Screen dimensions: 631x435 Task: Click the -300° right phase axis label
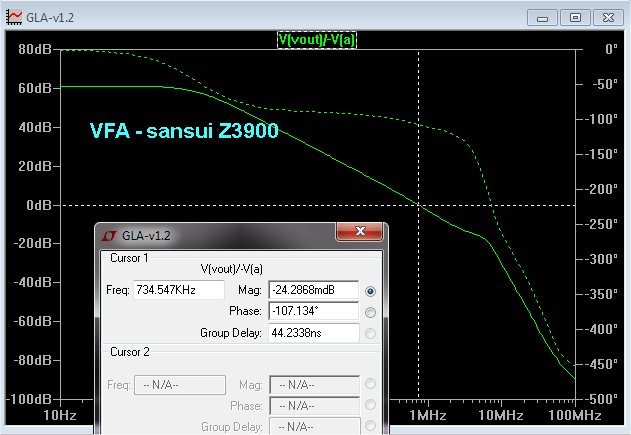pyautogui.click(x=601, y=259)
